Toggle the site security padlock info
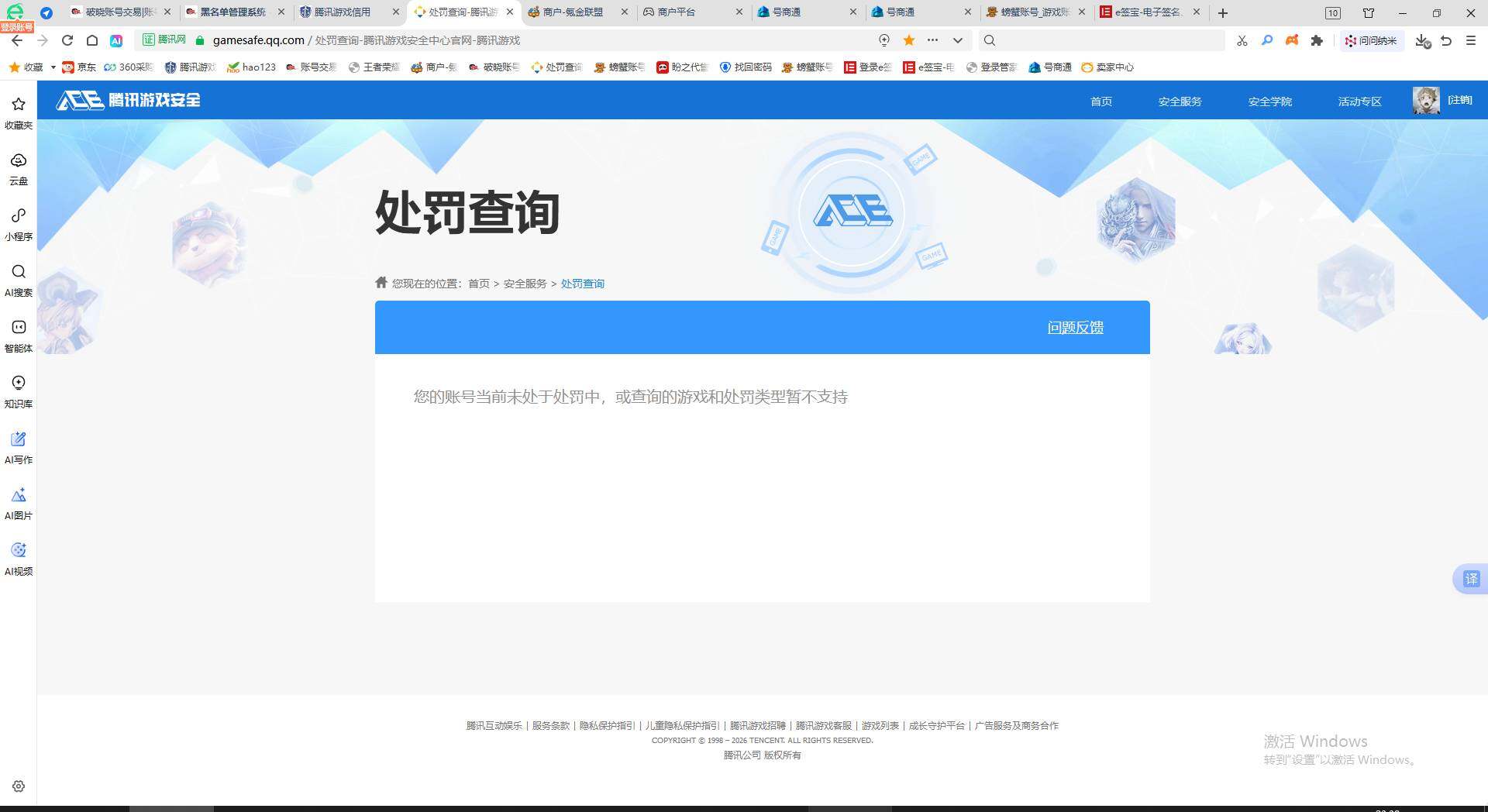Image resolution: width=1488 pixels, height=812 pixels. point(198,40)
